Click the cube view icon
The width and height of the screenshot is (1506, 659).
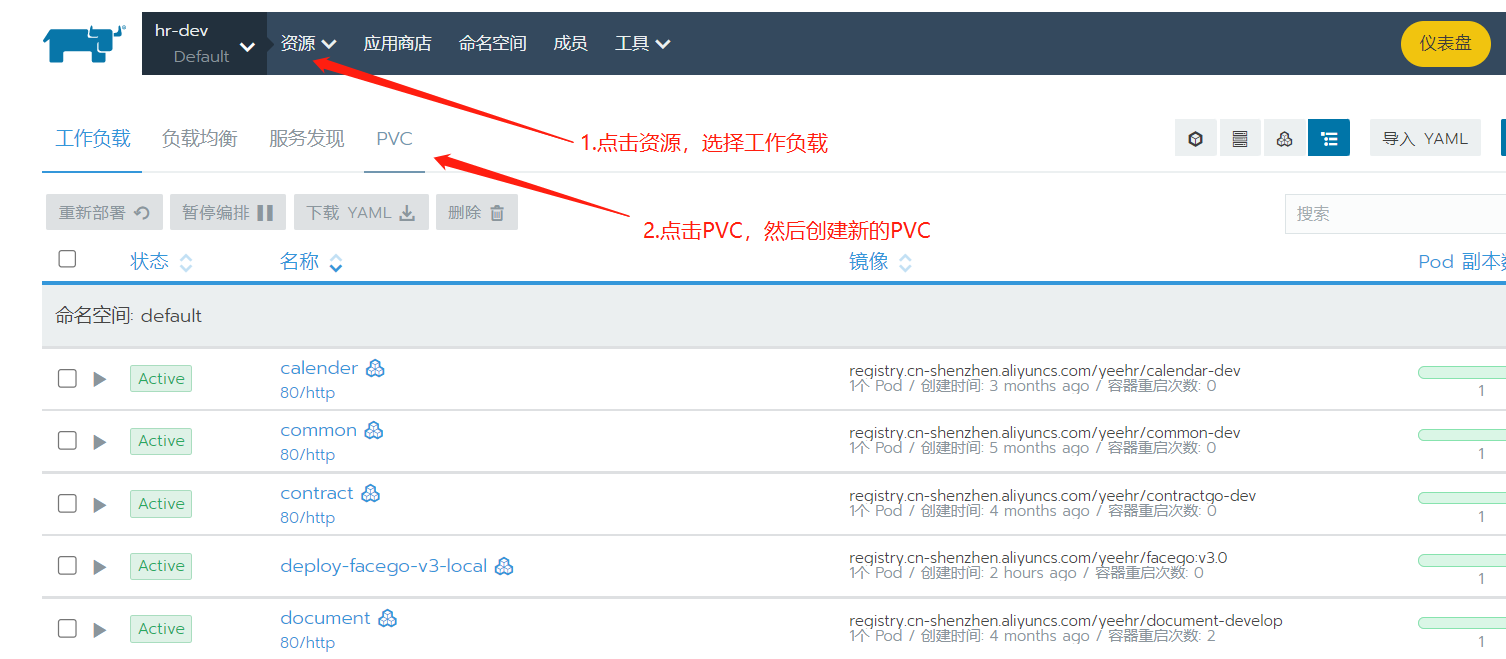1195,139
